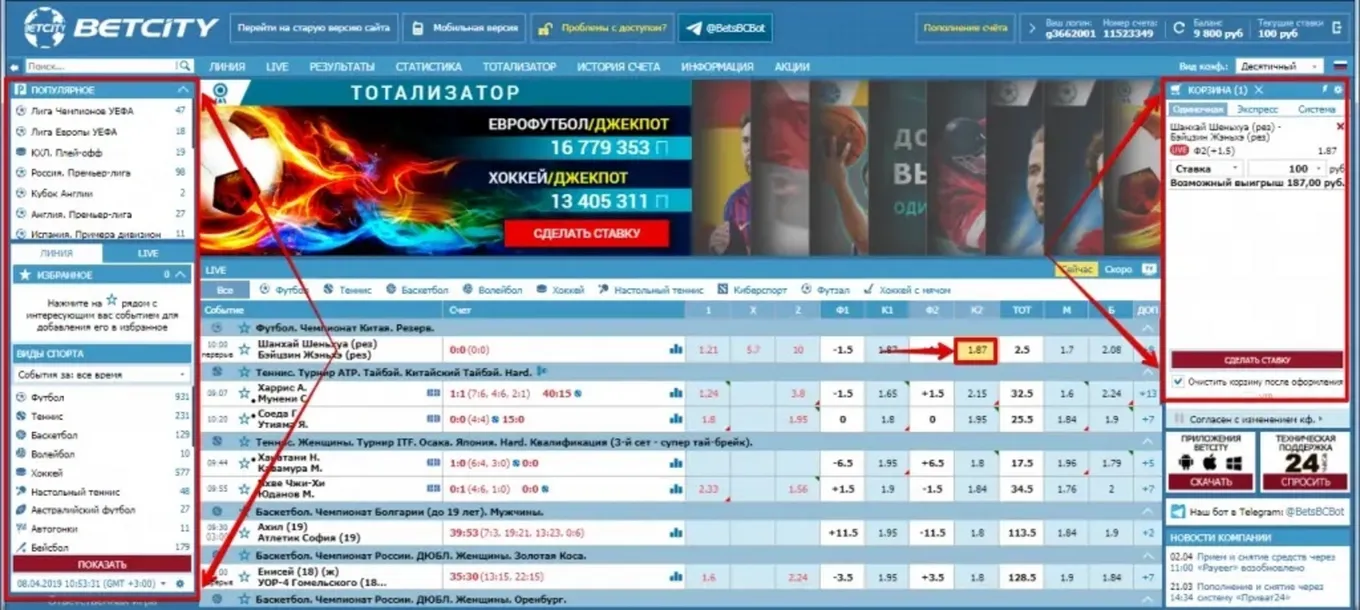Click the hockey icon beside Хоккей in sidebar
The image size is (1360, 610).
point(21,472)
